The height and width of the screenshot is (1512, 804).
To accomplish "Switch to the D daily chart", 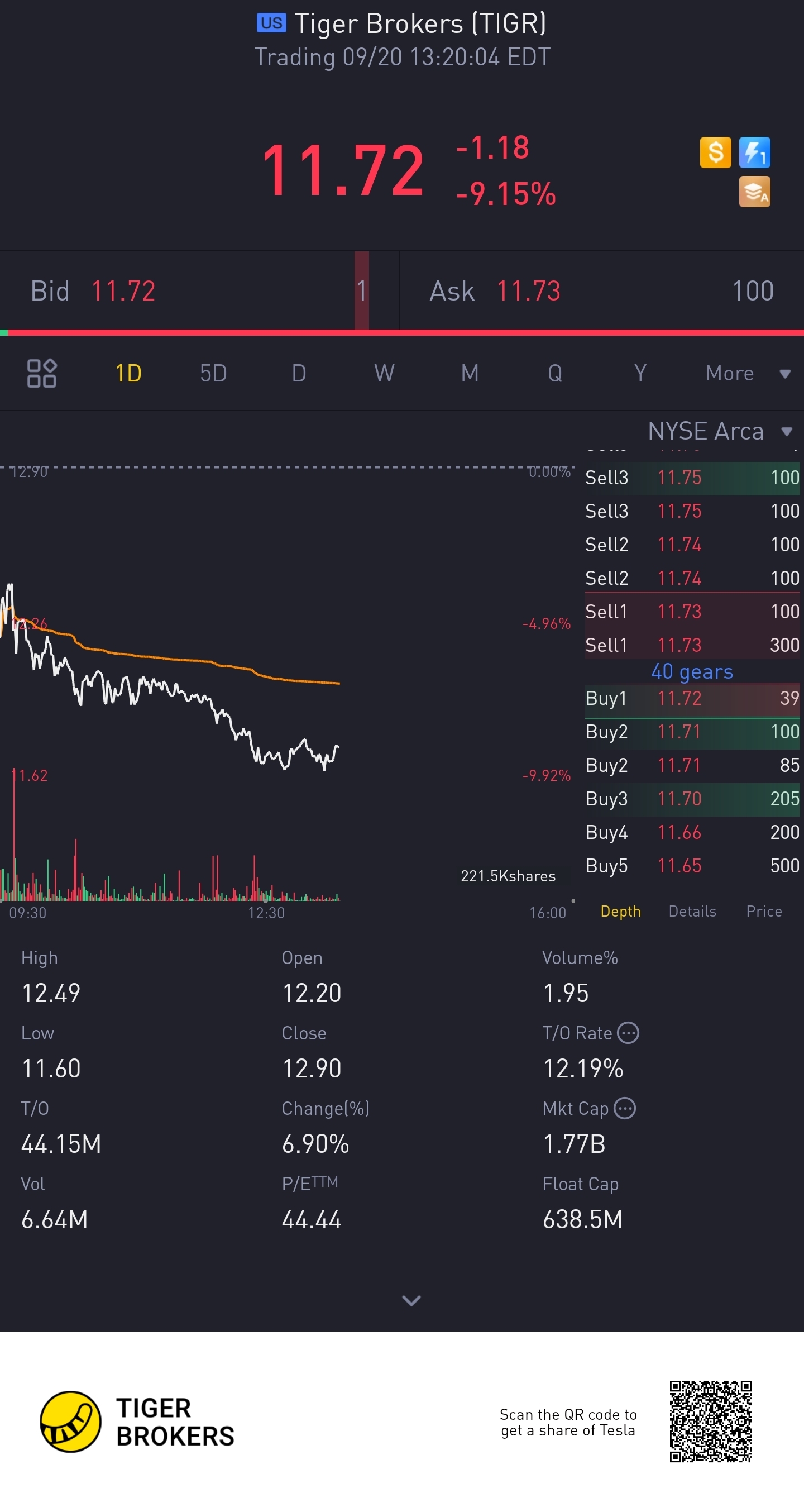I will coord(299,373).
